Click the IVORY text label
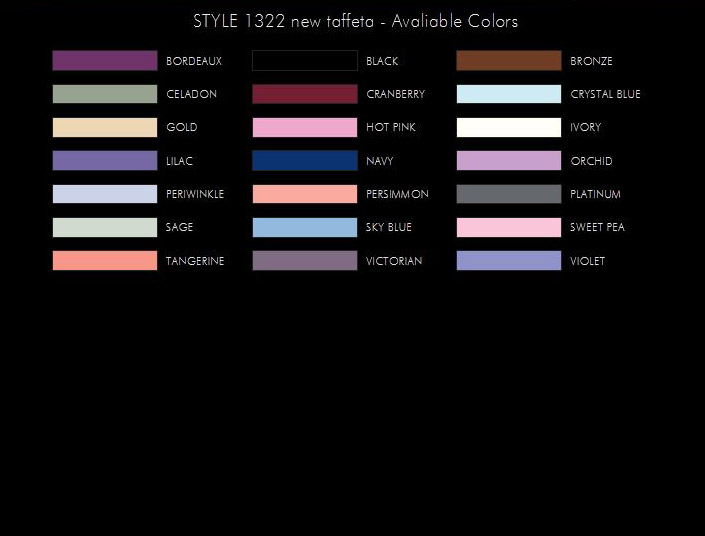Image resolution: width=705 pixels, height=536 pixels. 585,127
